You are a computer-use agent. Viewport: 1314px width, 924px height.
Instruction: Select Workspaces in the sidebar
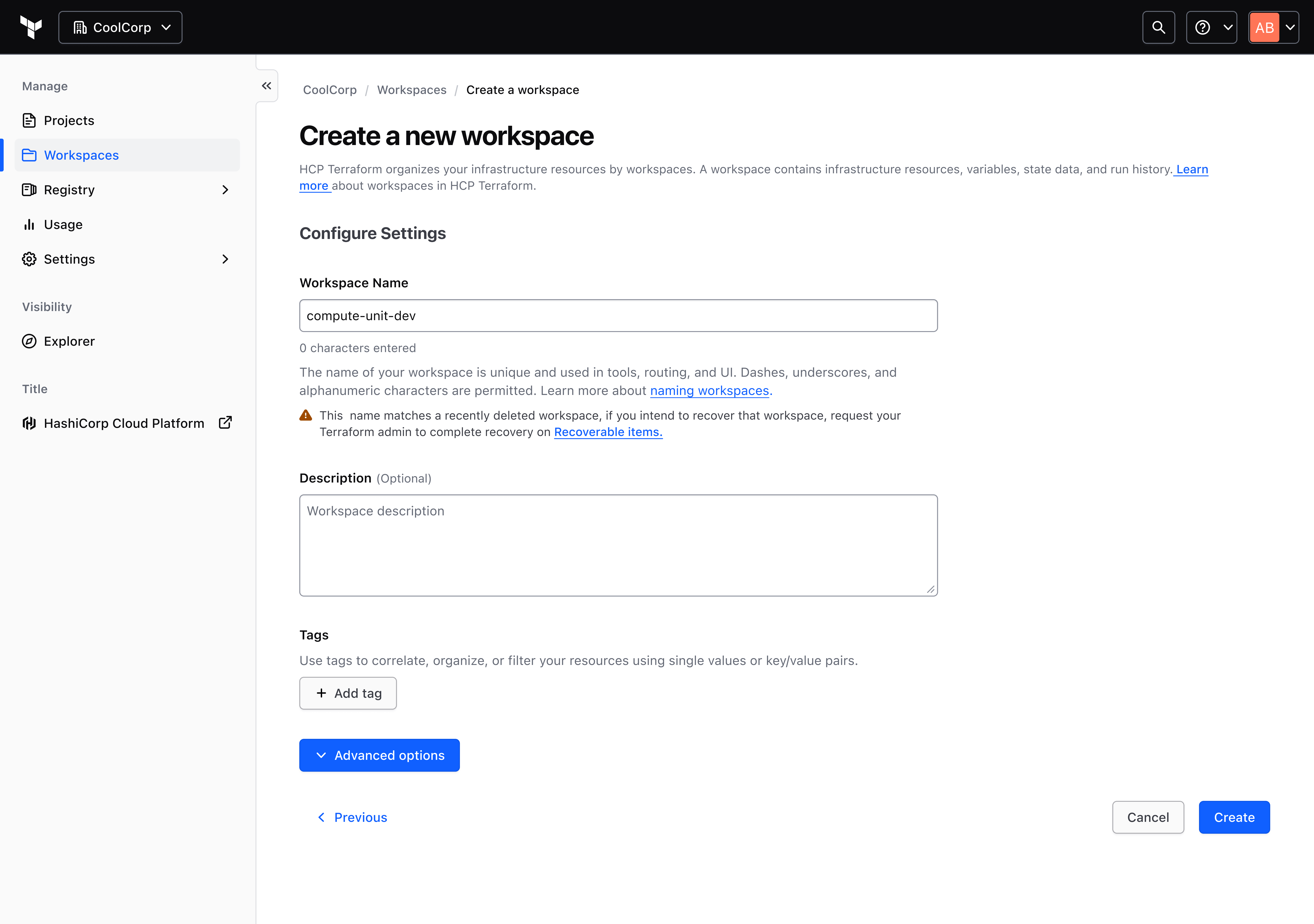(x=81, y=155)
